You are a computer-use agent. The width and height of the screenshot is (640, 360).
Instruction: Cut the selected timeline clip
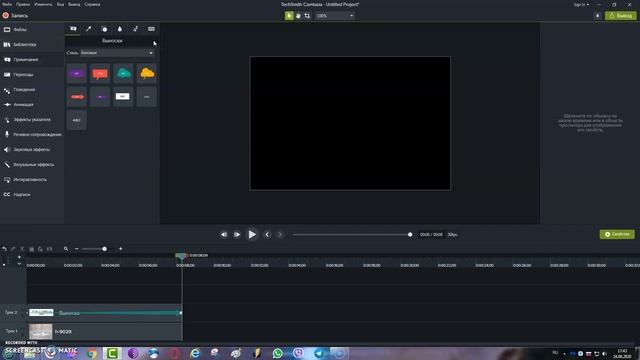[22, 249]
